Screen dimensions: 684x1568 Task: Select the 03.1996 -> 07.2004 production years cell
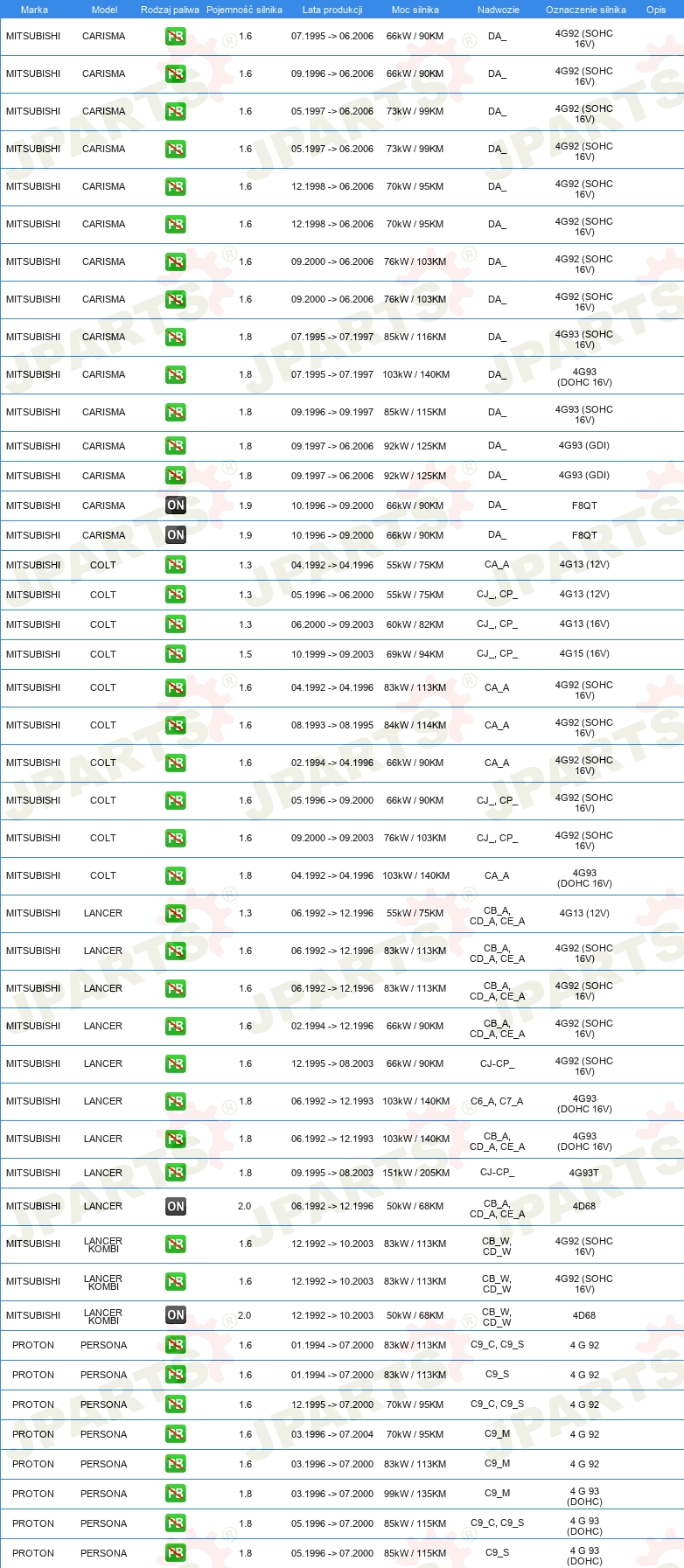[x=332, y=1434]
